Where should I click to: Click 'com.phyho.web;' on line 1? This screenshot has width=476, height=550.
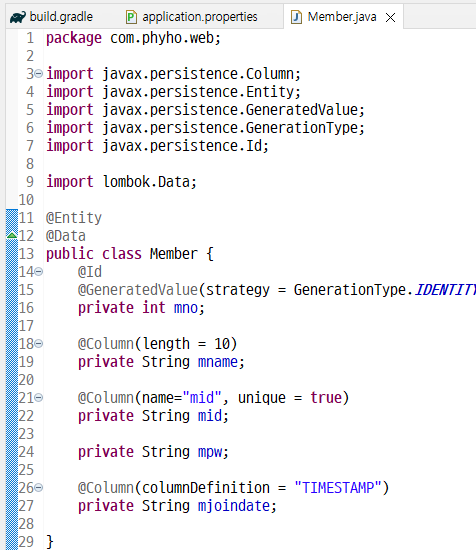click(165, 38)
